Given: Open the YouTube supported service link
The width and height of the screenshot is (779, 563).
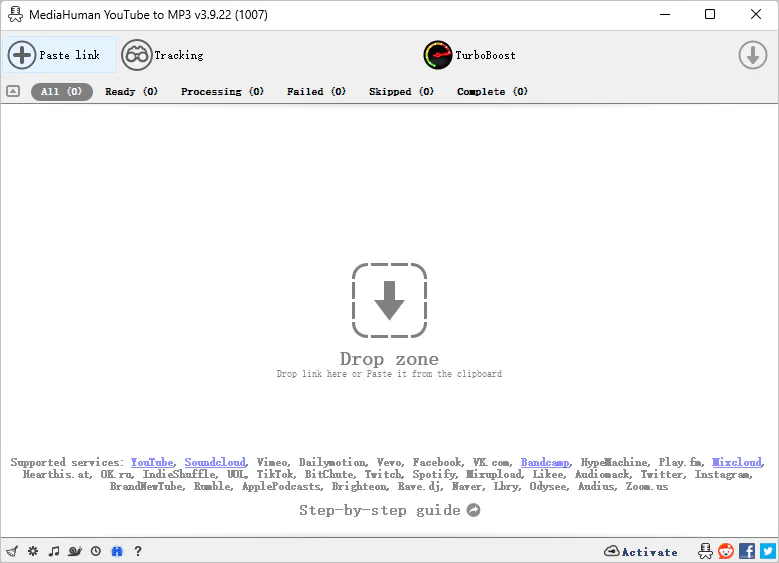Looking at the screenshot, I should point(152,462).
